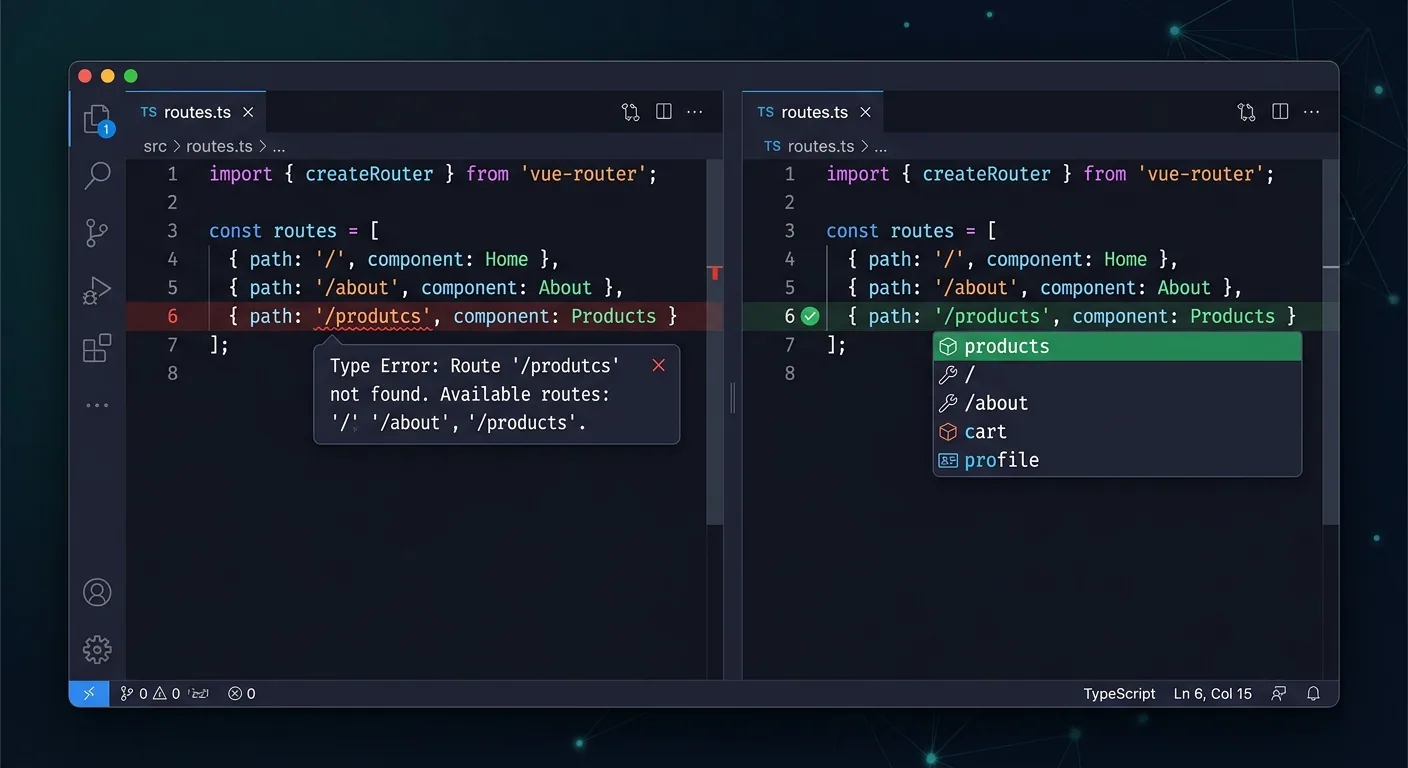Screen dimensions: 1408x768
Task: Open notifications via the bell icon
Action: [x=1313, y=693]
